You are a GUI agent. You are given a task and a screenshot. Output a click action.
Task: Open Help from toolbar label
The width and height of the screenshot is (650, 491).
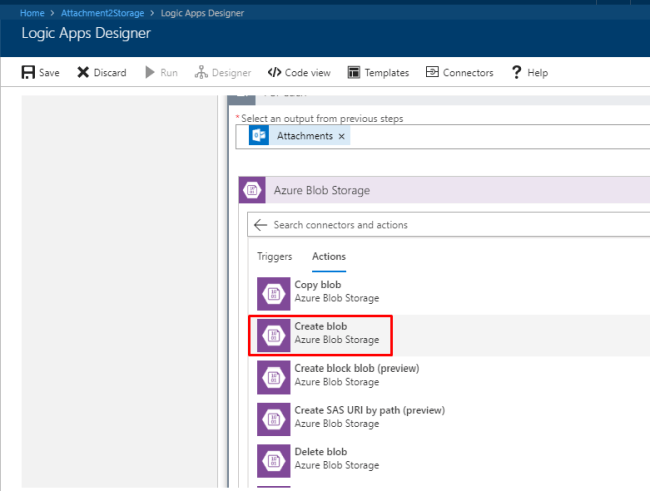pyautogui.click(x=538, y=73)
